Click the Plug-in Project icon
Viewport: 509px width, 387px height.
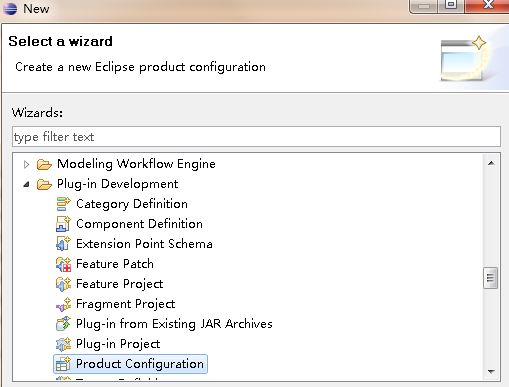coord(63,344)
